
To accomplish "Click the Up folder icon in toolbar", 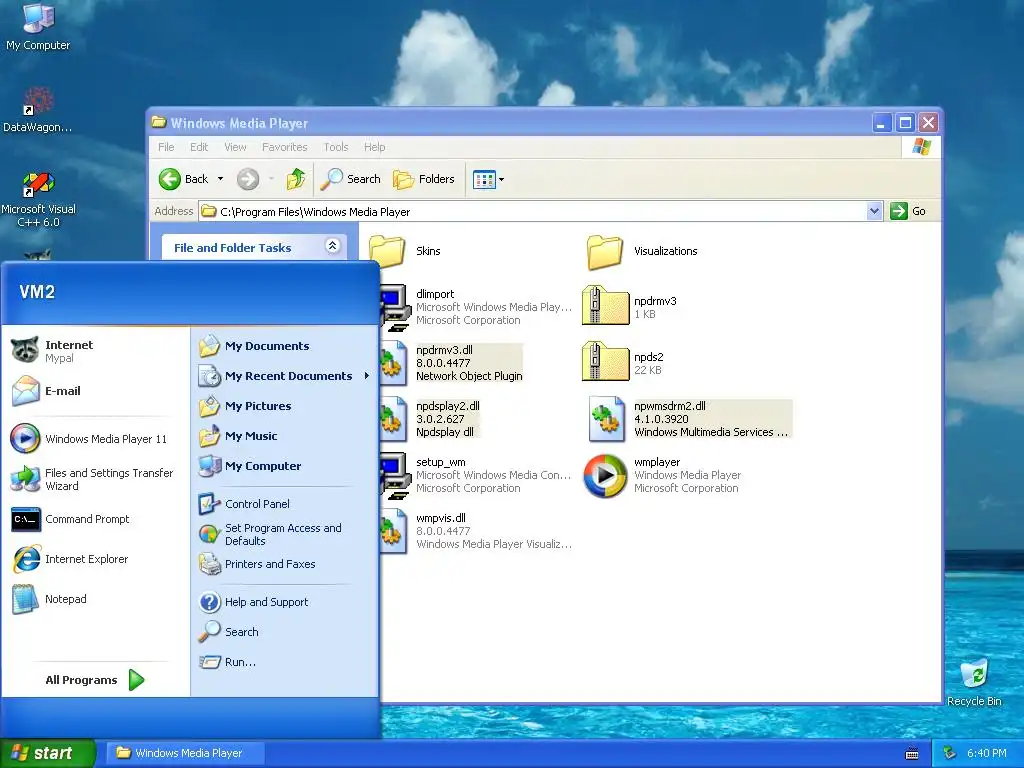I will 296,179.
